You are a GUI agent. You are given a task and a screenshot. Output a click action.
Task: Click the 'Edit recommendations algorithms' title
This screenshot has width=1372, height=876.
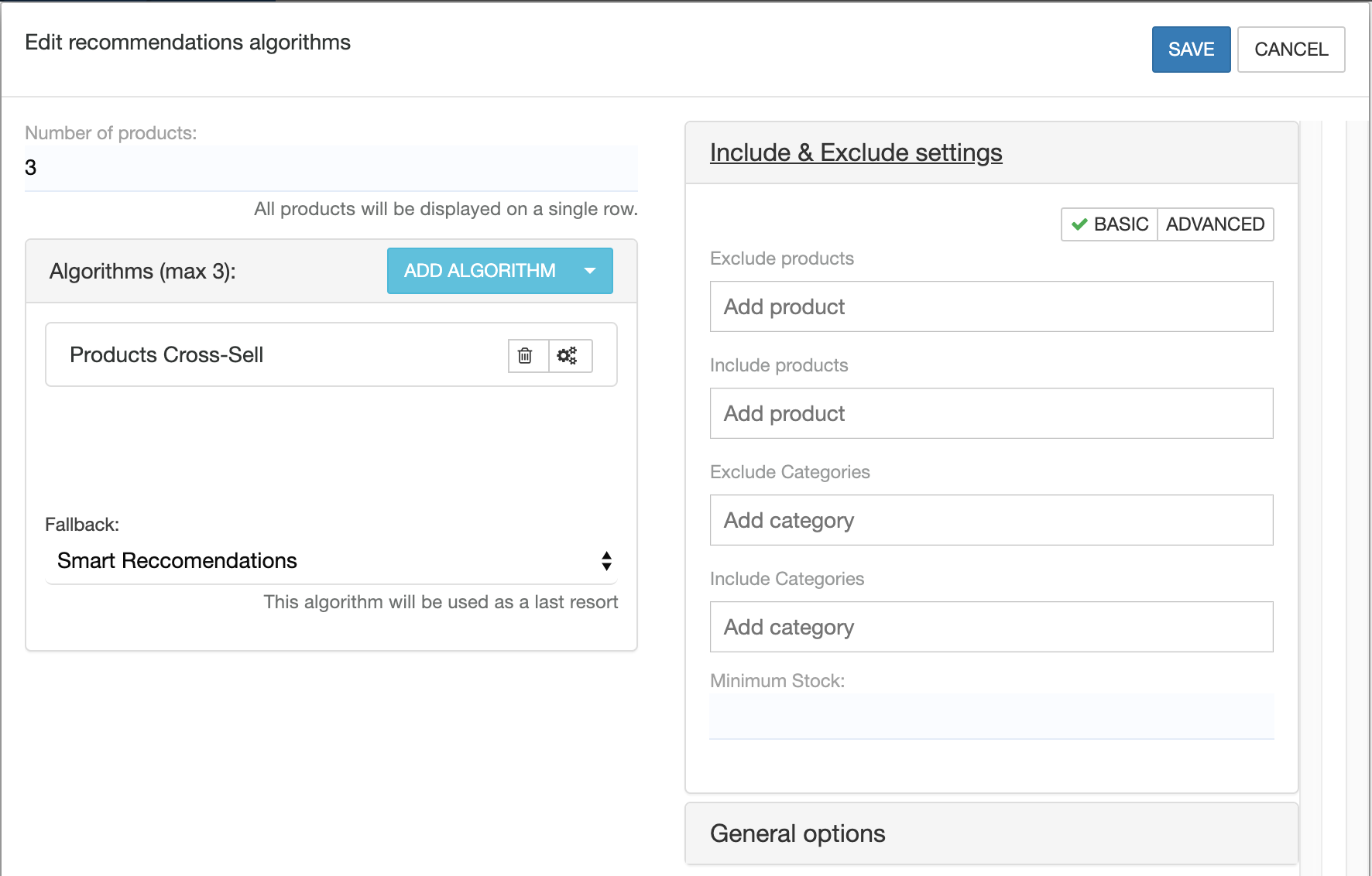pyautogui.click(x=187, y=43)
